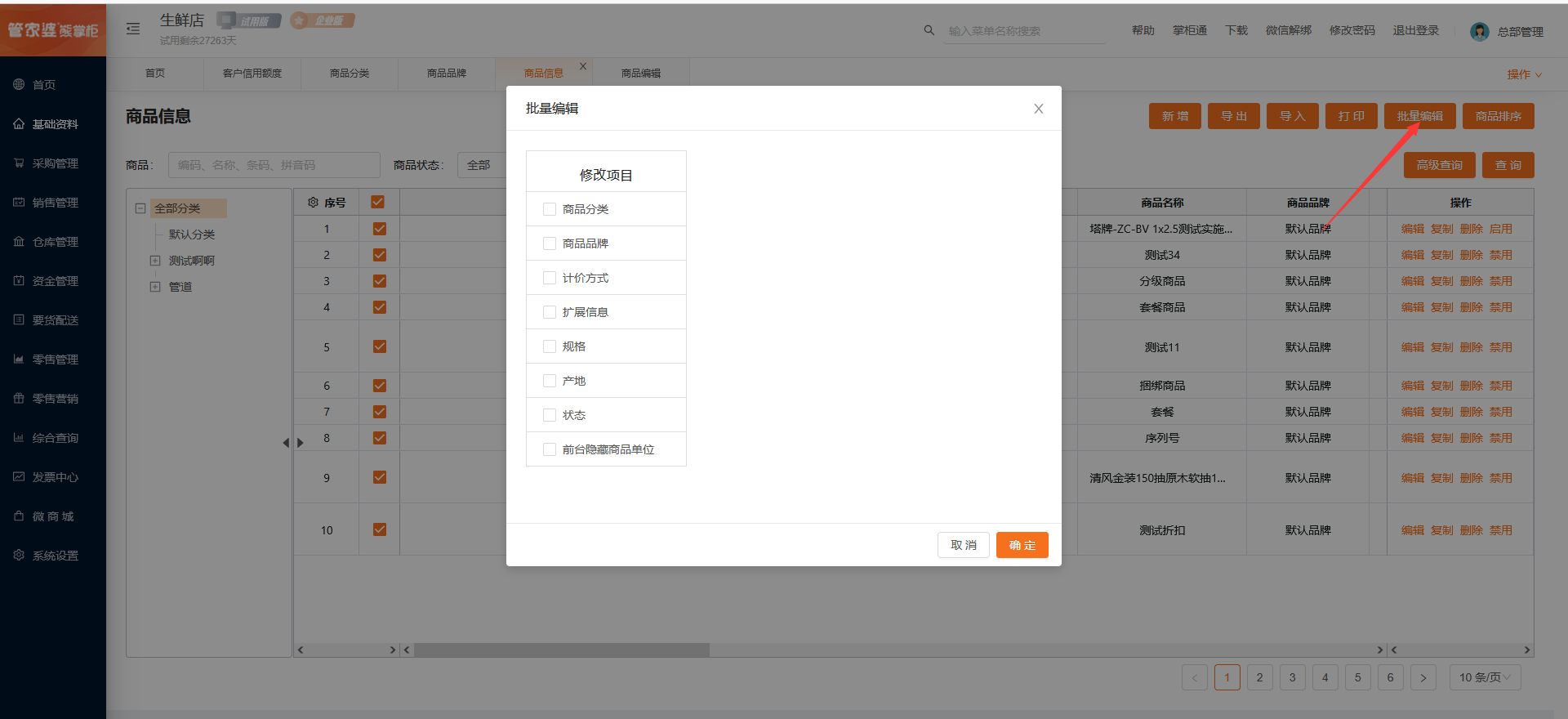Click 取消 in the batch edit dialog
The height and width of the screenshot is (719, 1568).
pos(964,545)
